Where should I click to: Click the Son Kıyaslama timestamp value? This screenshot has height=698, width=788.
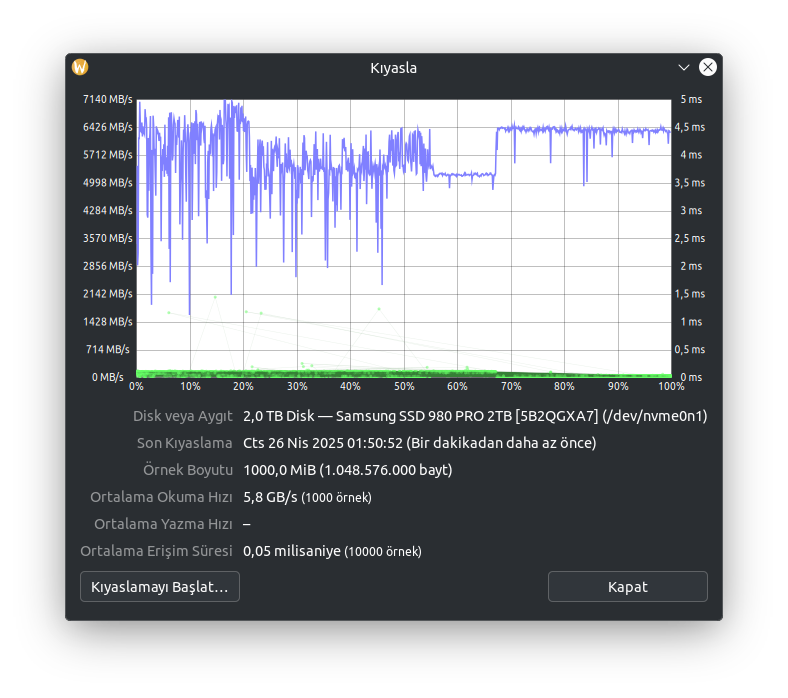420,443
